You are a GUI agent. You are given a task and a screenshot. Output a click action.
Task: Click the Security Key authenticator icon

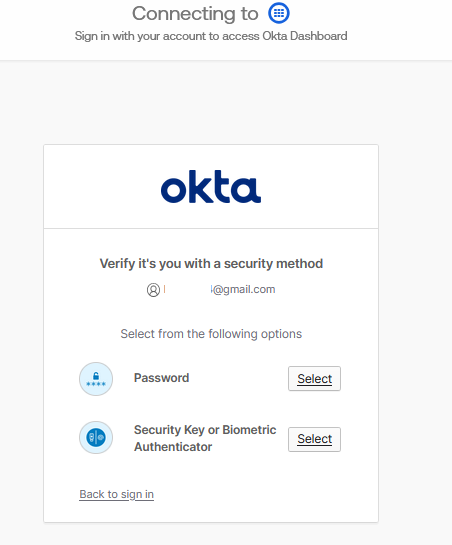pyautogui.click(x=96, y=438)
